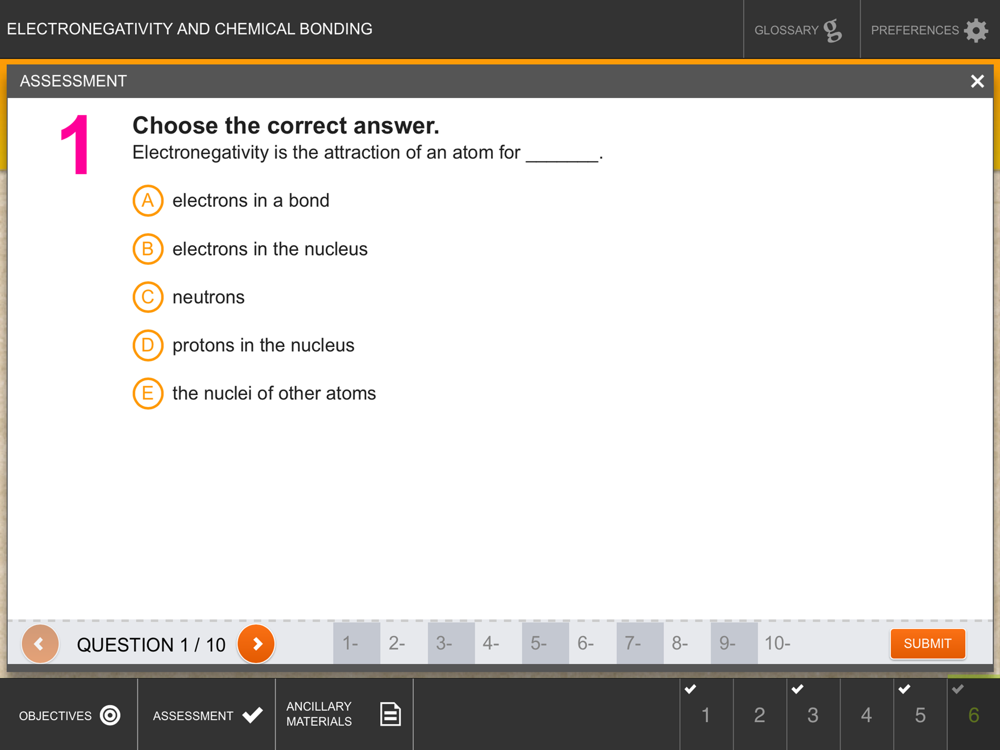Image resolution: width=1000 pixels, height=750 pixels.
Task: Open the Glossary icon
Action: pos(832,30)
